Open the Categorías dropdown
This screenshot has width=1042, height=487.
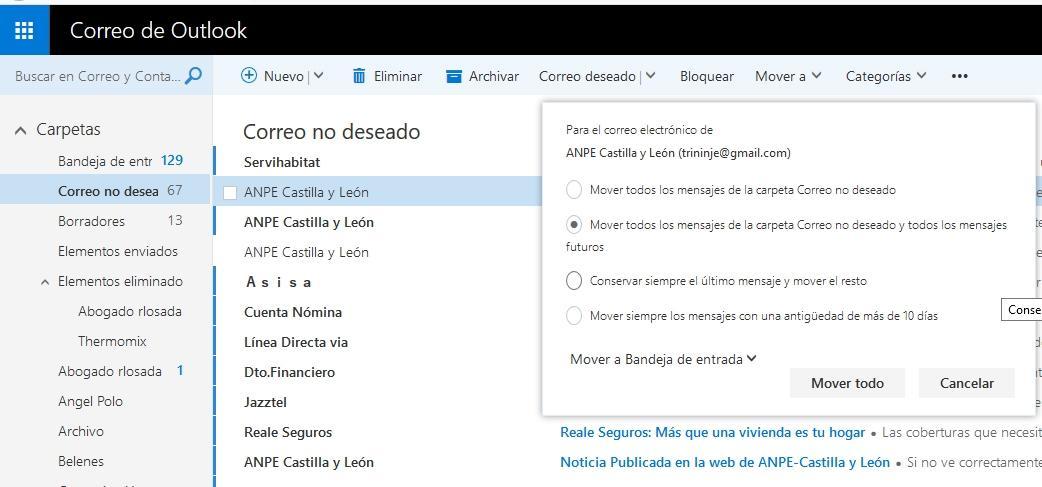[x=886, y=76]
